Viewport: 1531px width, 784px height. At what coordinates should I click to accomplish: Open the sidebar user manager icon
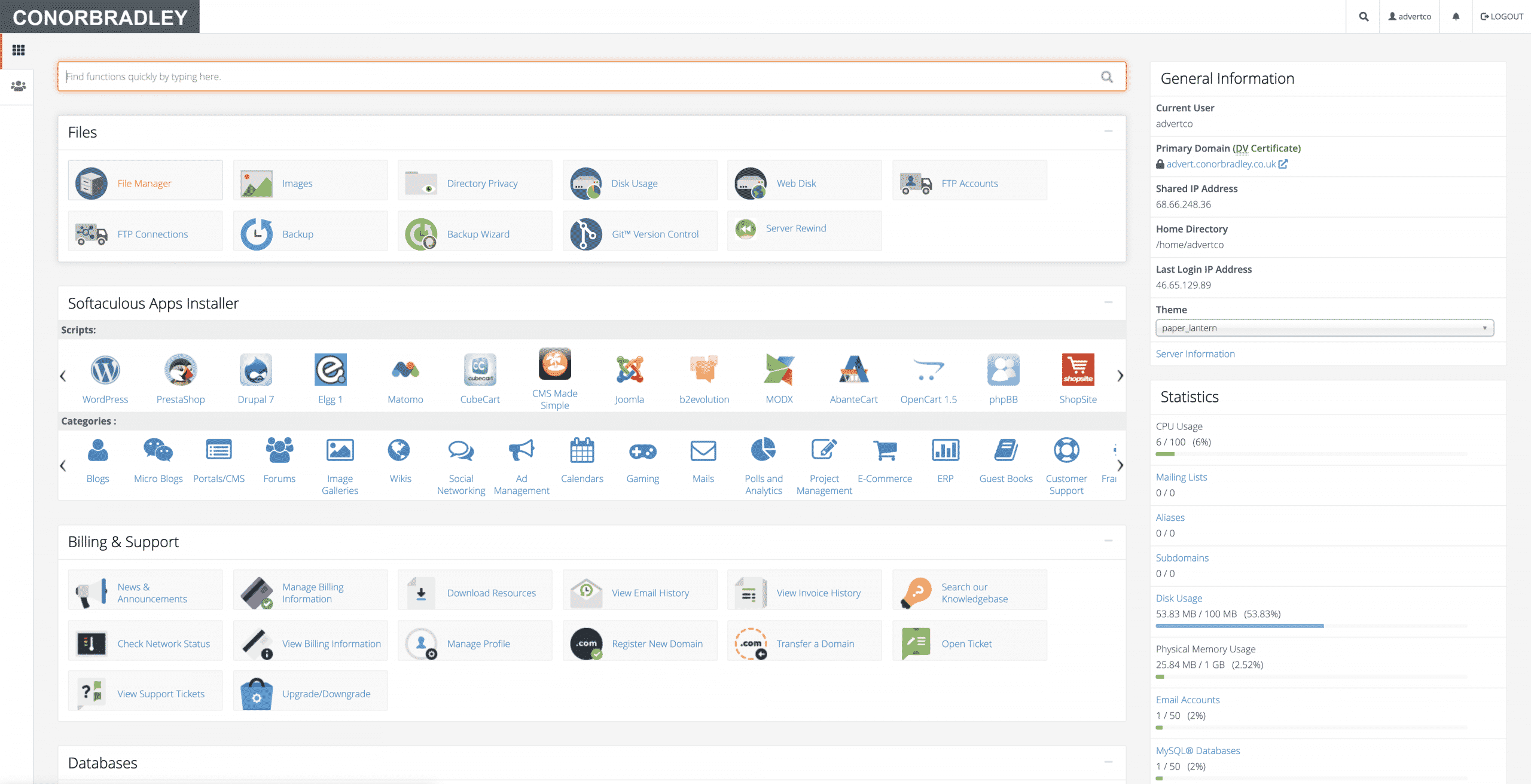click(19, 86)
